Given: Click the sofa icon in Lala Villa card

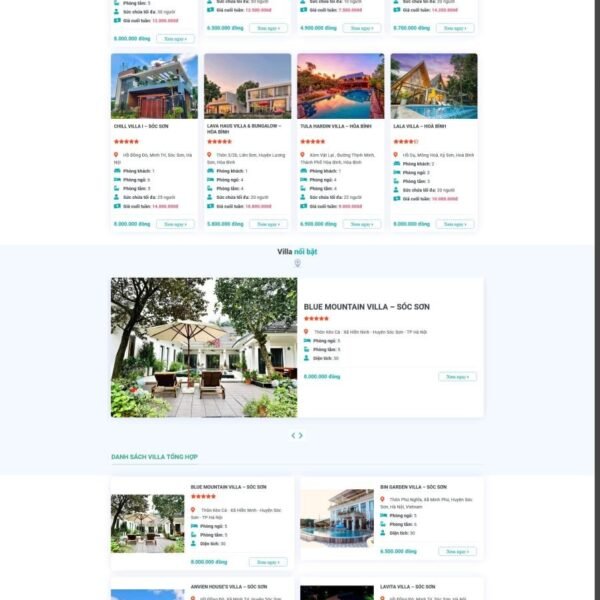Looking at the screenshot, I should click(x=397, y=163).
